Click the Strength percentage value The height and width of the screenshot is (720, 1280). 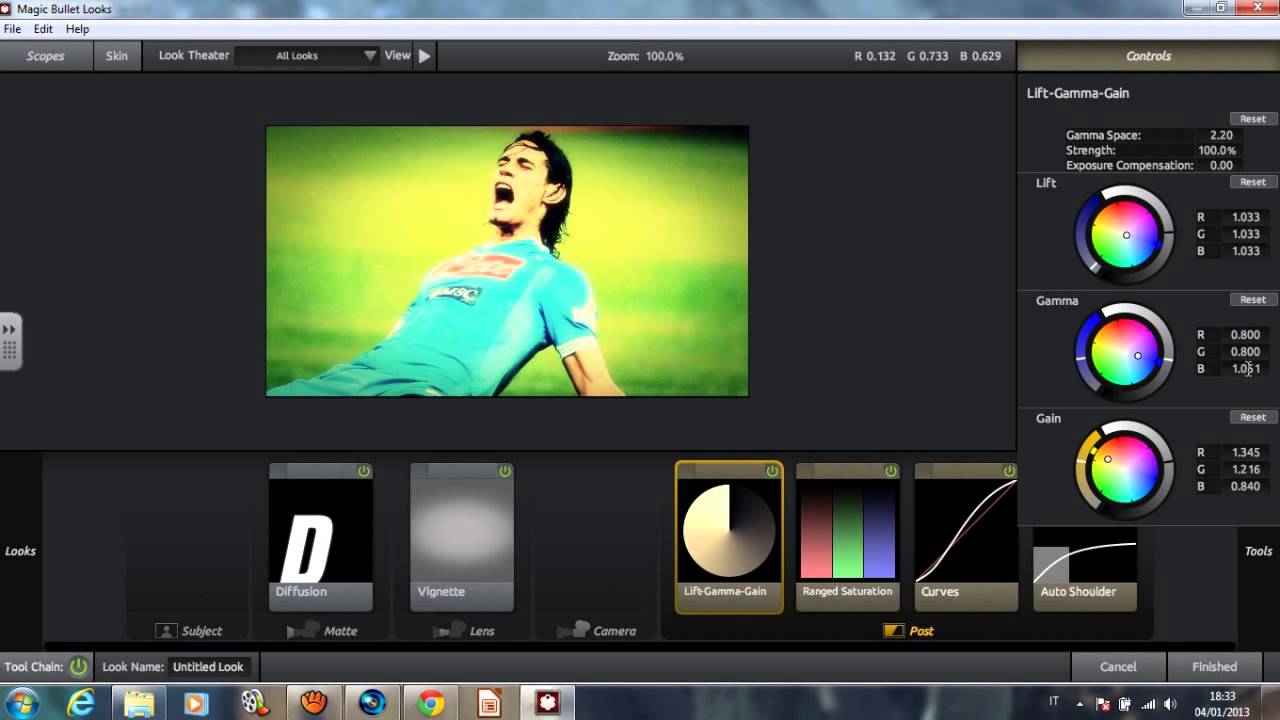coord(1217,150)
